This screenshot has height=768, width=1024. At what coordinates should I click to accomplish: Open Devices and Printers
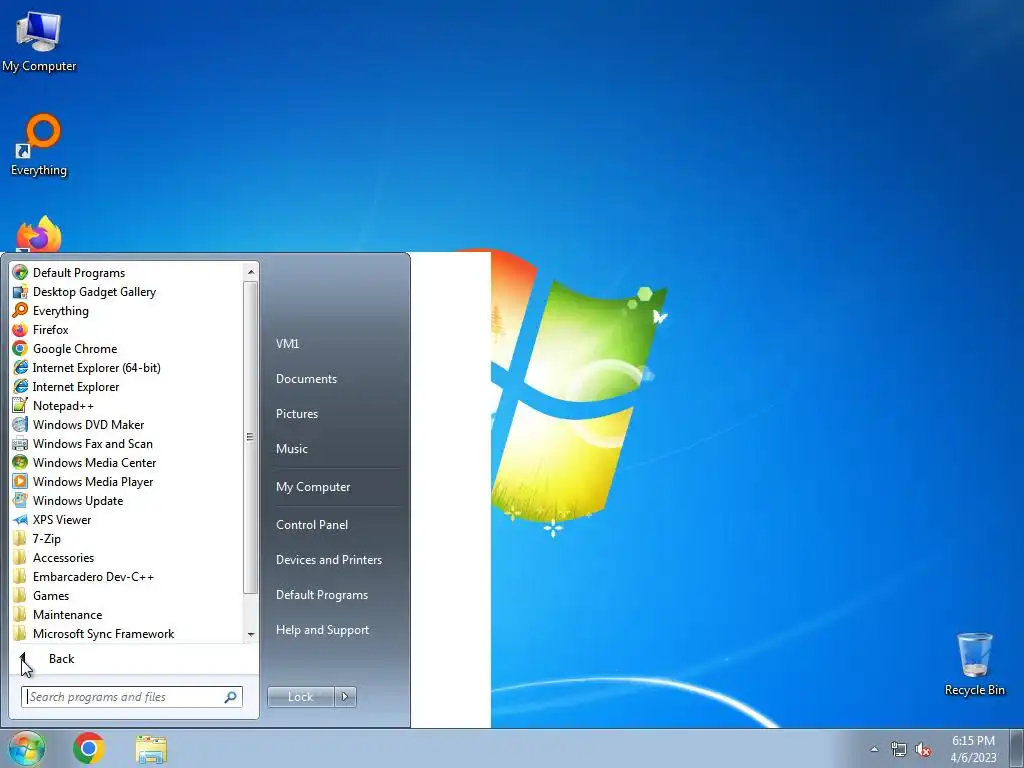coord(328,560)
